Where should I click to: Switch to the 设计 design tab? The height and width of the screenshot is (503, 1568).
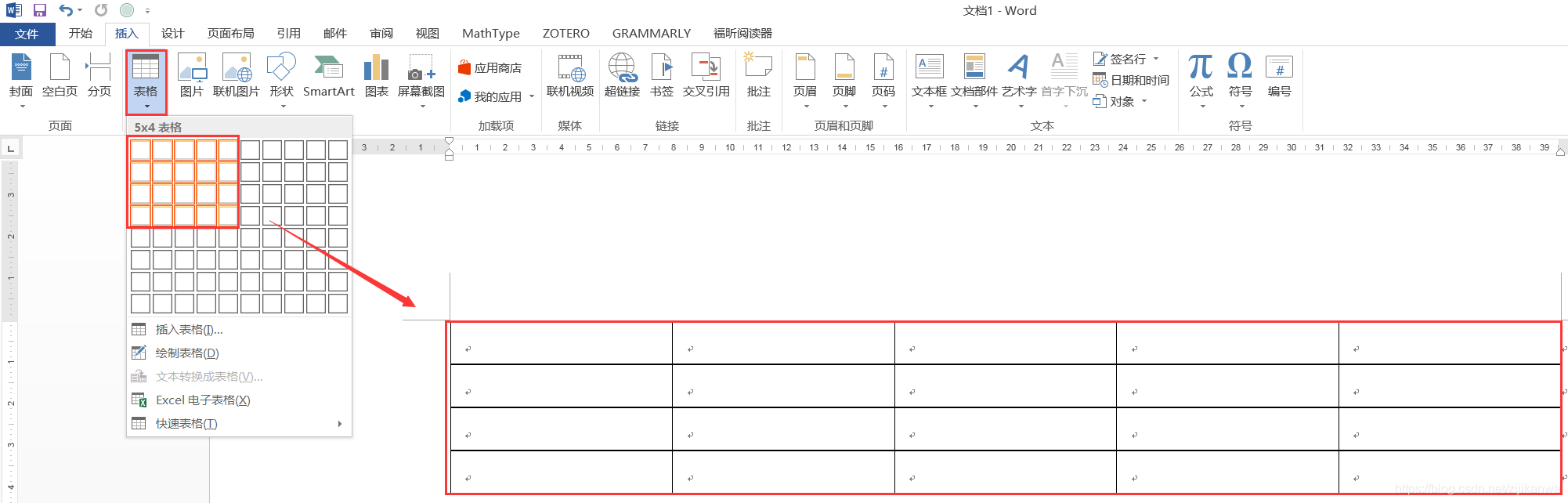coord(173,34)
